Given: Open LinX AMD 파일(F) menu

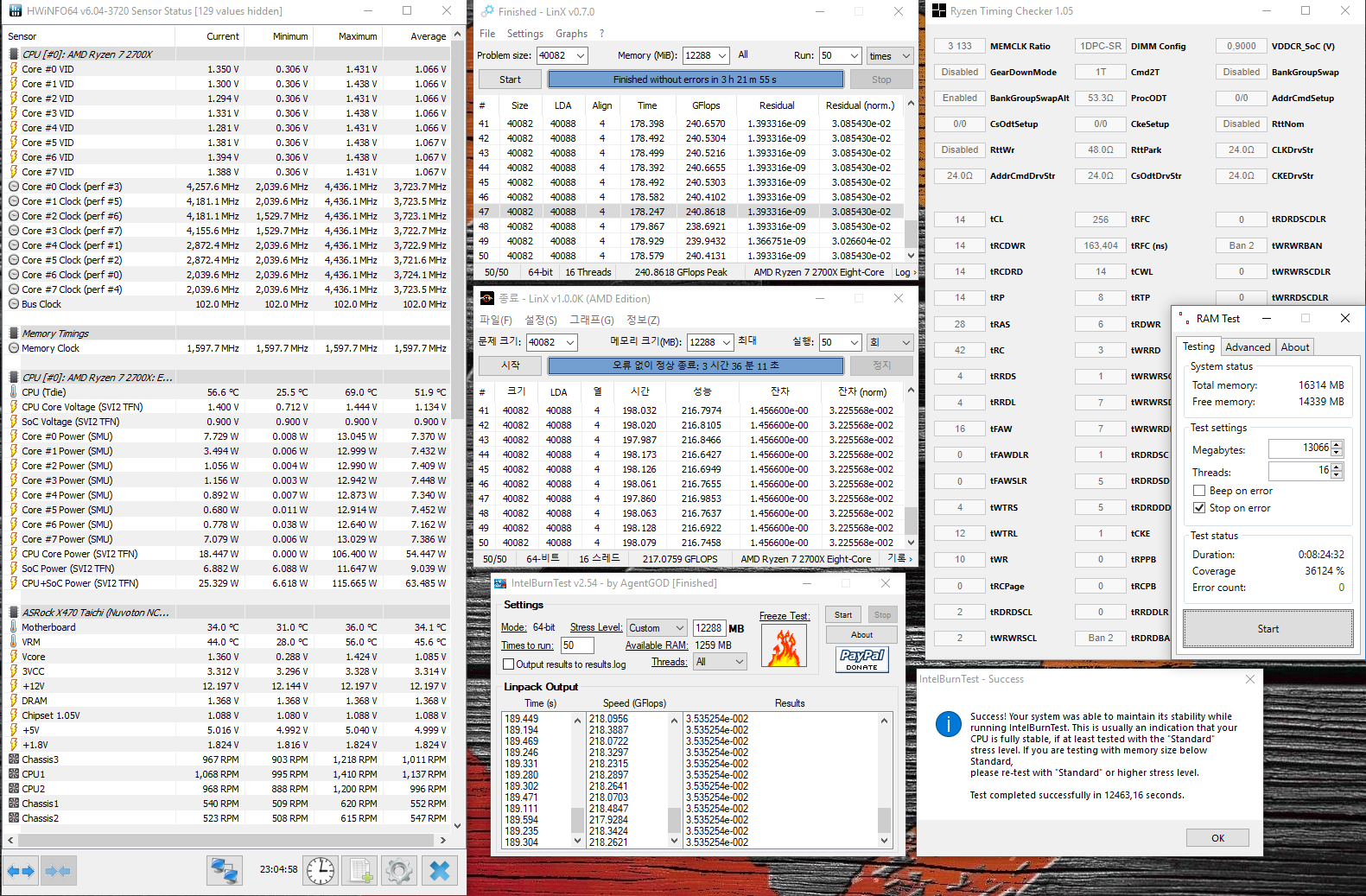Looking at the screenshot, I should 496,320.
